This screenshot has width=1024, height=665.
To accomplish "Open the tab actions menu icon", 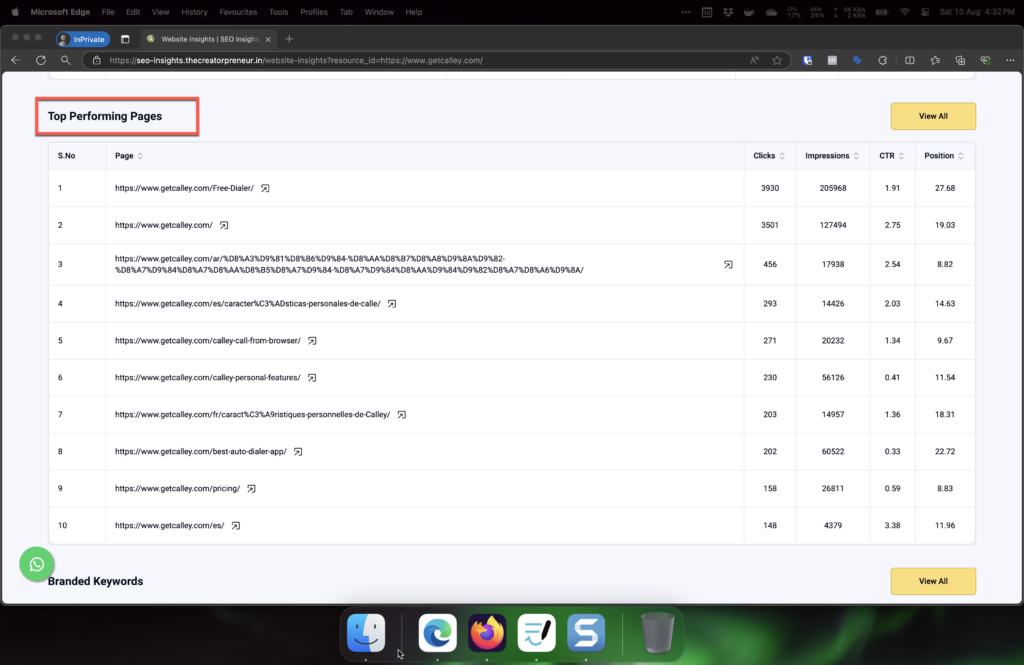I will click(125, 39).
